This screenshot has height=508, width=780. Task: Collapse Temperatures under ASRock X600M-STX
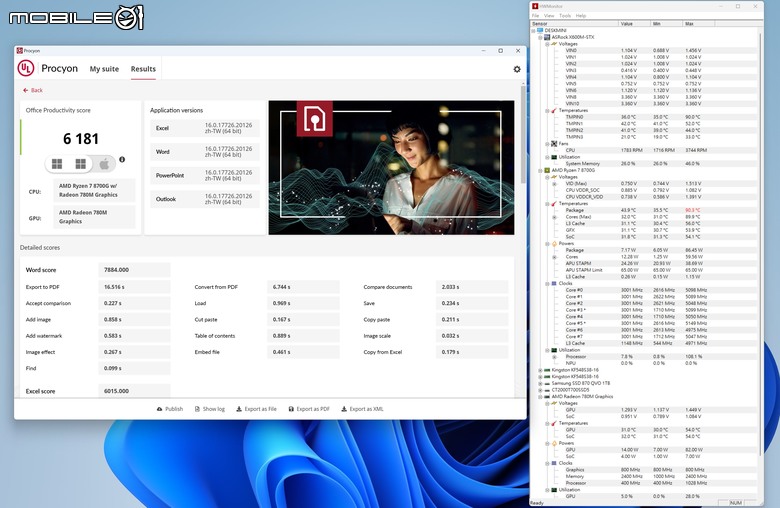pos(547,110)
